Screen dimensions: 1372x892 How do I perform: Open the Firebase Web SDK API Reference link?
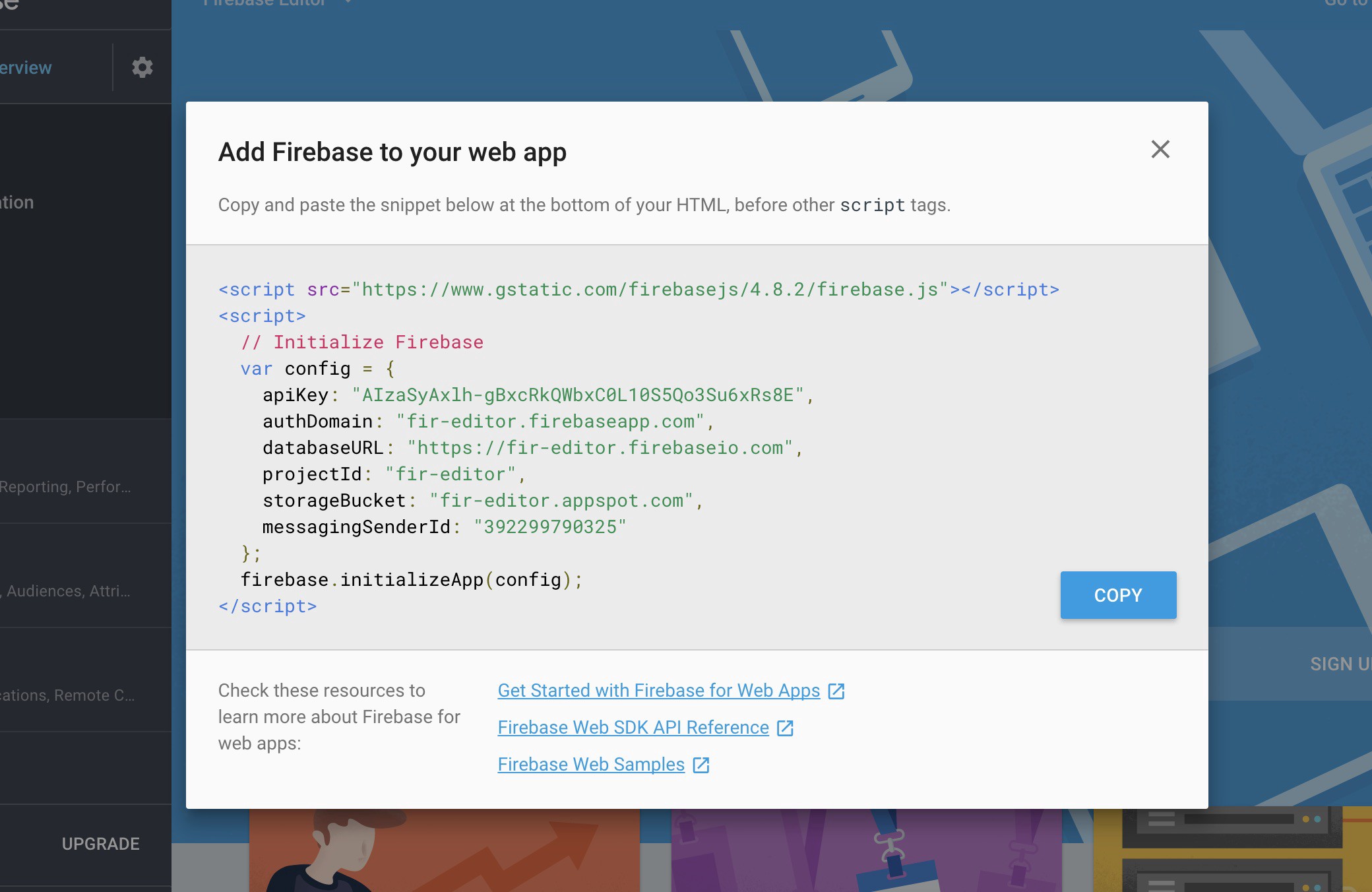(633, 728)
